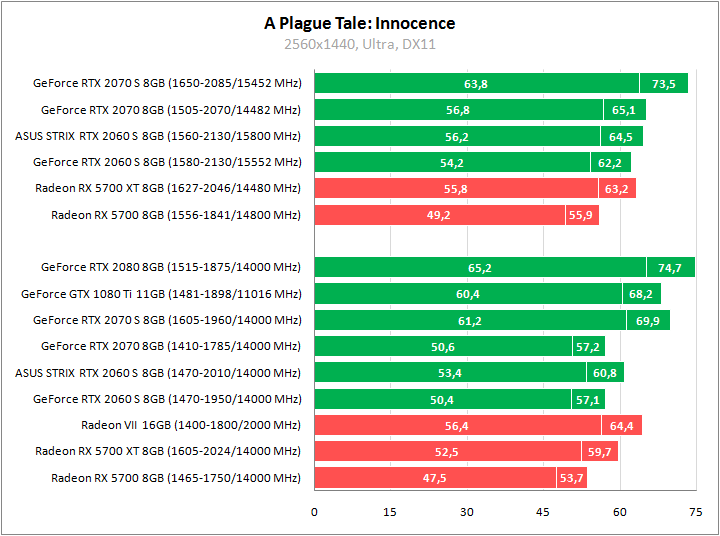Click the chart title 'A Plague Tale: Innocence'

(359, 23)
